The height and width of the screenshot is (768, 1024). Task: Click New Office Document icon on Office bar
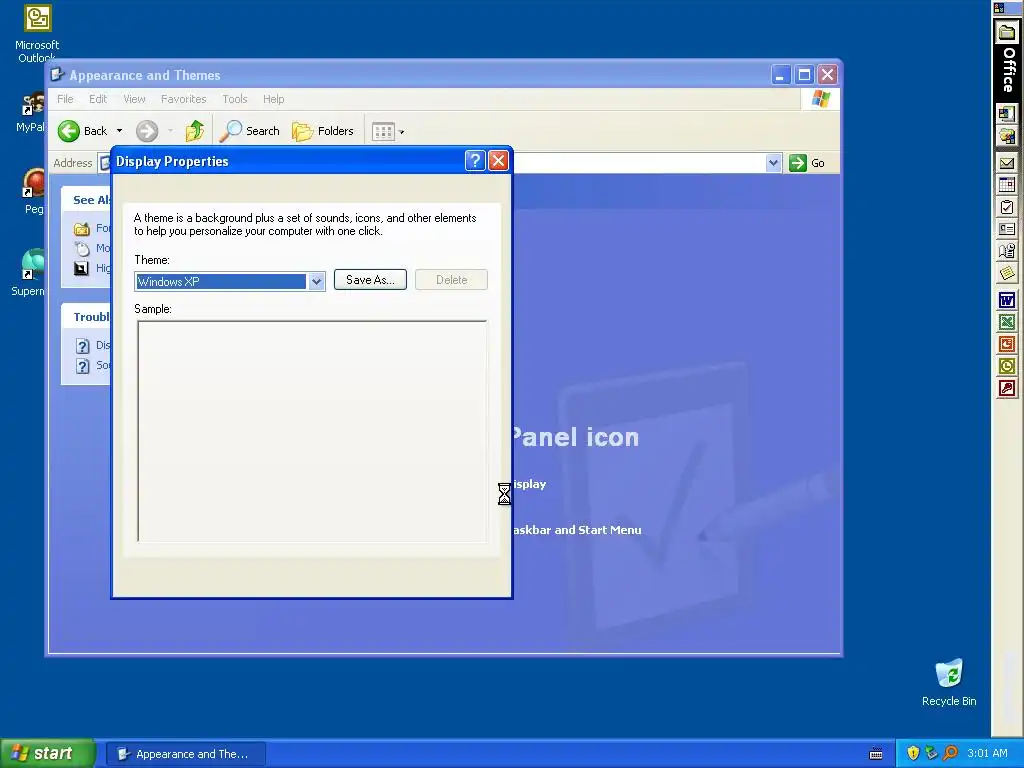point(1007,114)
